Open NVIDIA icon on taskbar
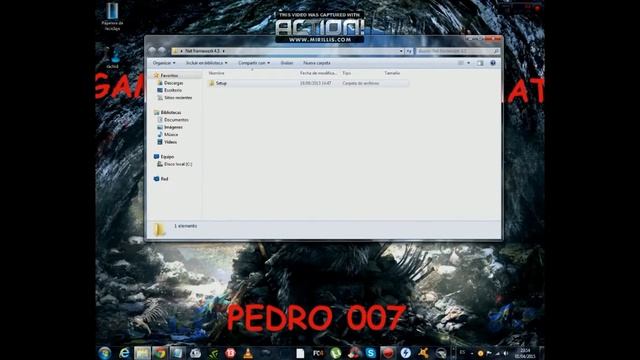 [x=213, y=353]
